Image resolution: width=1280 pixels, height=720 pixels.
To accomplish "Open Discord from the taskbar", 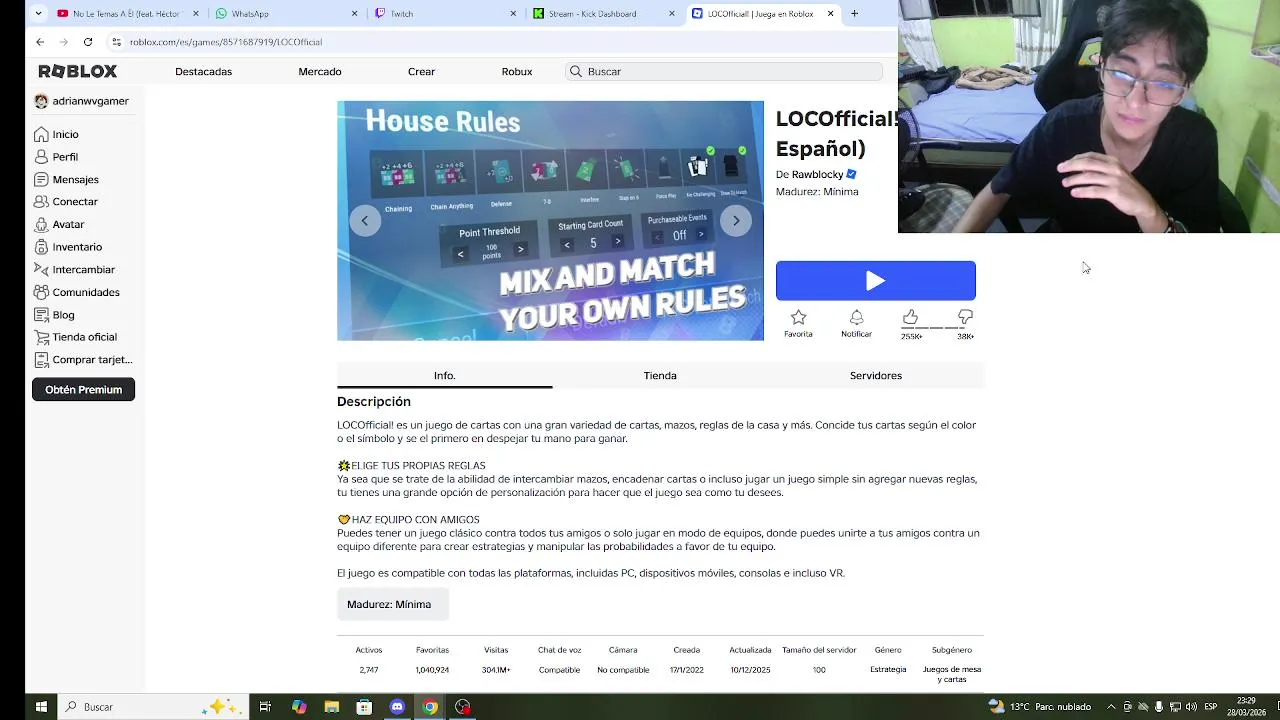I will [397, 707].
